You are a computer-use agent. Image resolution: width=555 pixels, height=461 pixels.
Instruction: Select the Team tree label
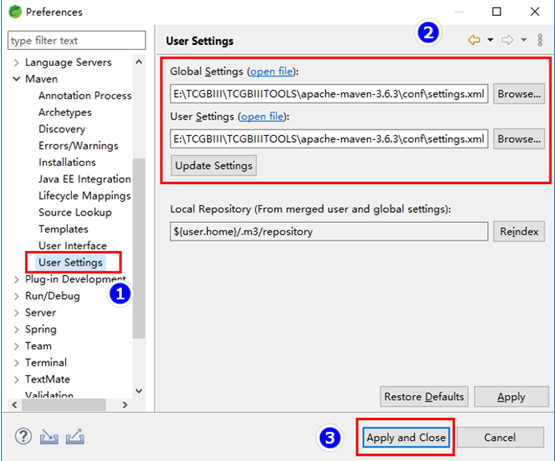coord(38,346)
